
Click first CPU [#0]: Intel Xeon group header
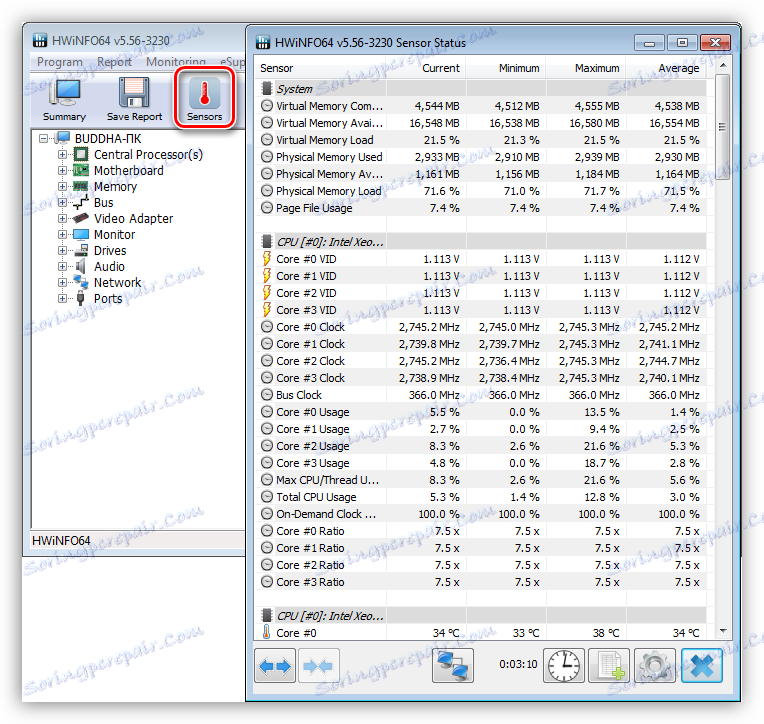tap(481, 242)
